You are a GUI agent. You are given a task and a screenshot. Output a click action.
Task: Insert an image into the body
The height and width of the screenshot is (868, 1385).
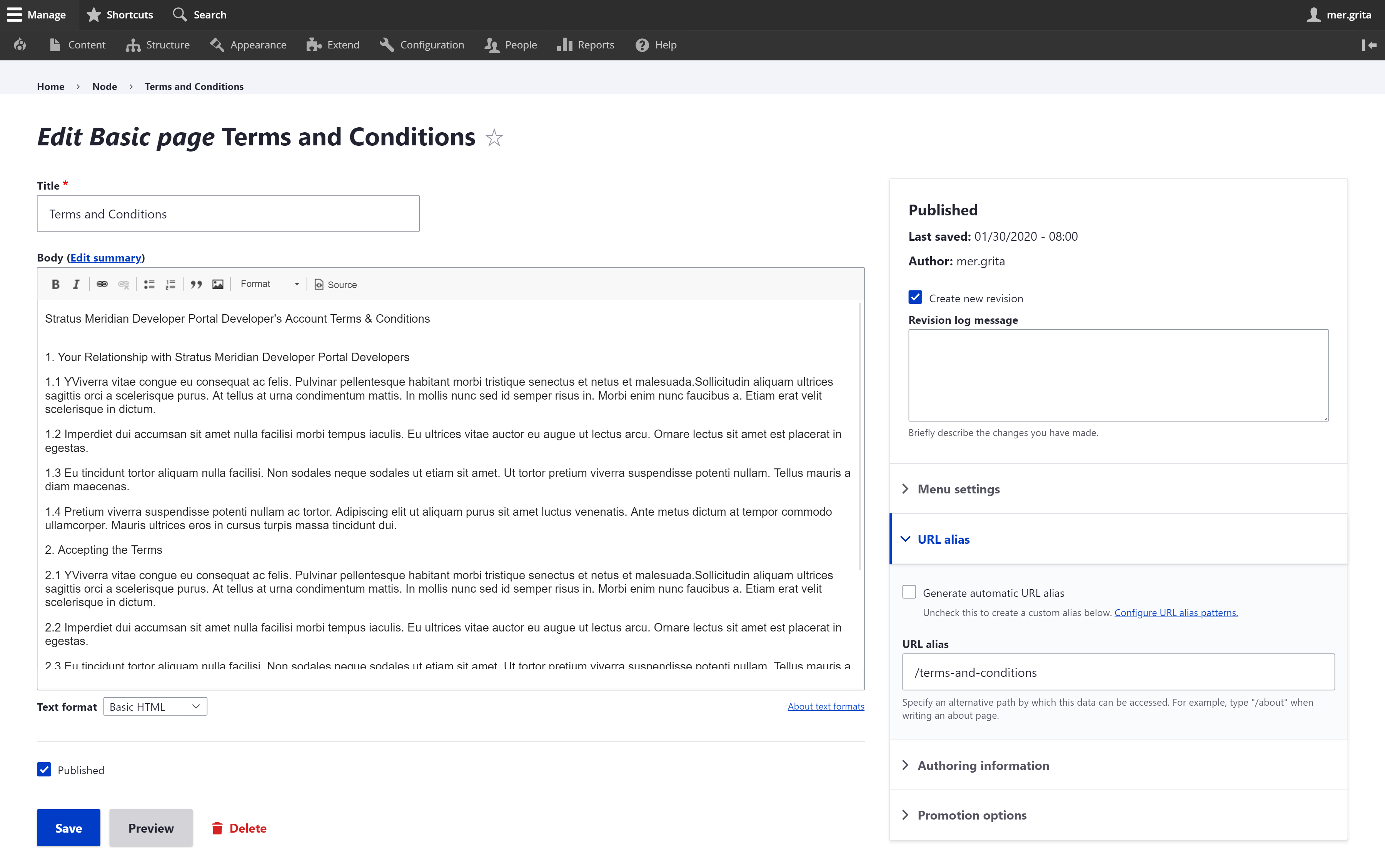[x=217, y=283]
